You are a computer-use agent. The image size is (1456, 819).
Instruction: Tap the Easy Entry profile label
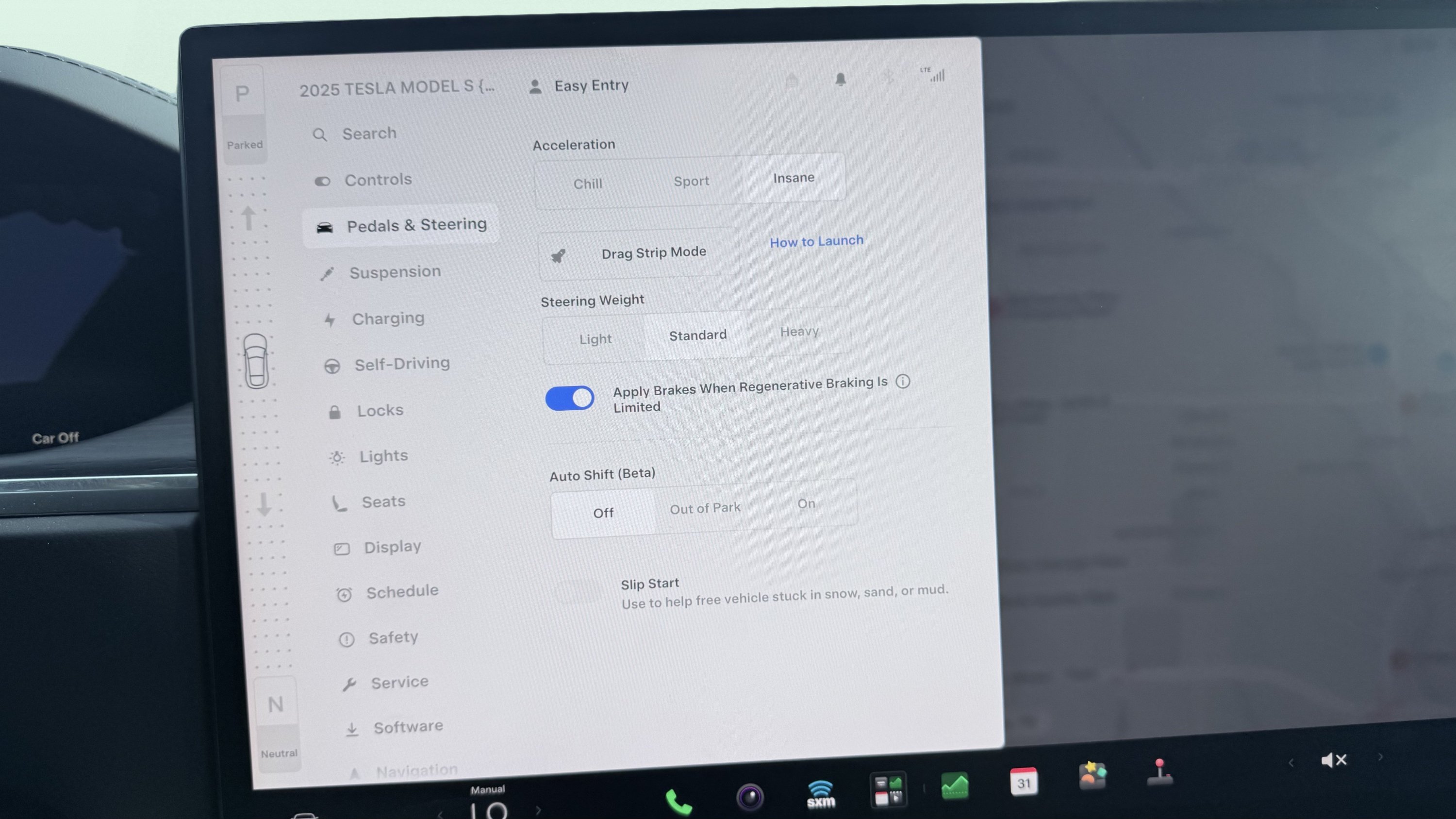coord(591,85)
